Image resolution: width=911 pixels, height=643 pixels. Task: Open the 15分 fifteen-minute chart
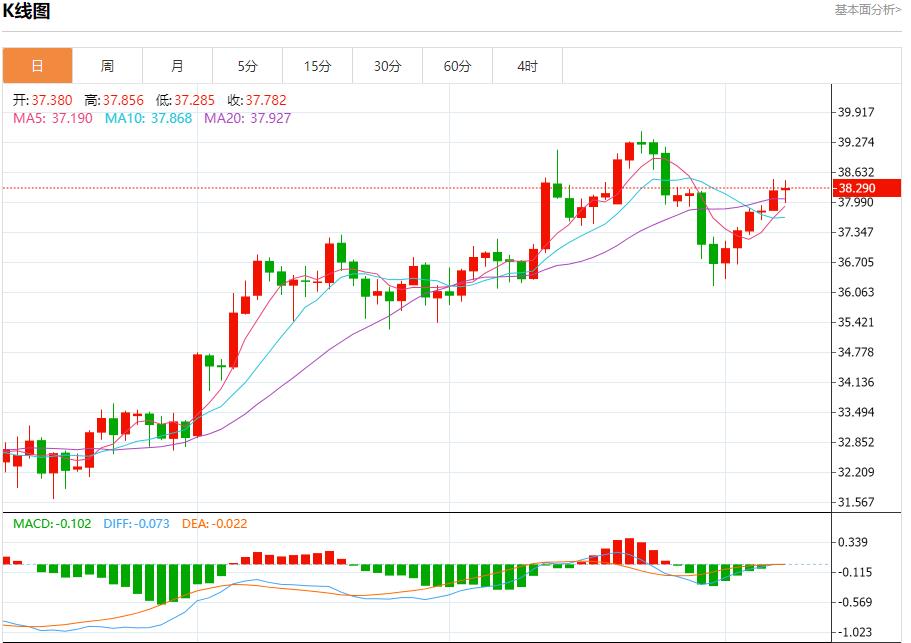pos(318,64)
